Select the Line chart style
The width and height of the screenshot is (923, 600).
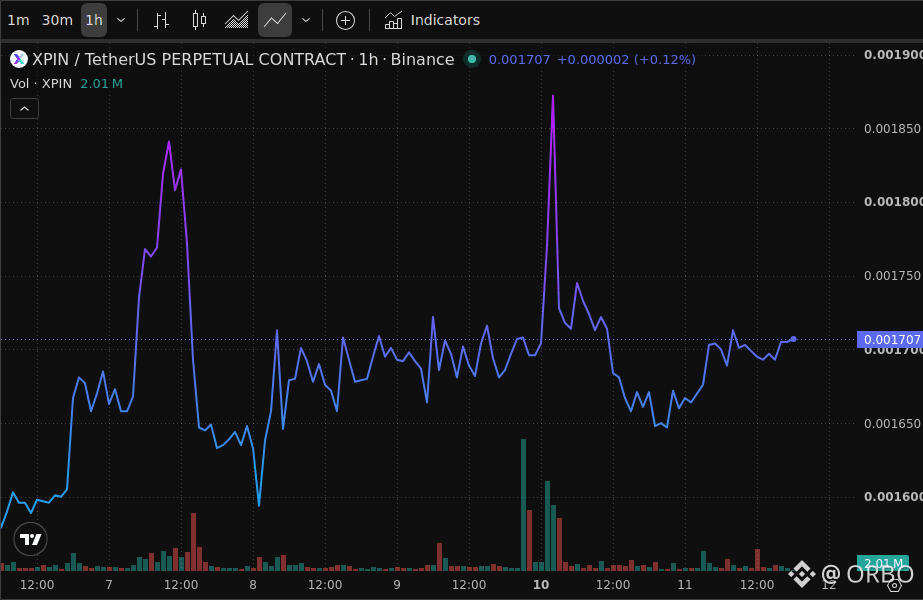(x=275, y=21)
